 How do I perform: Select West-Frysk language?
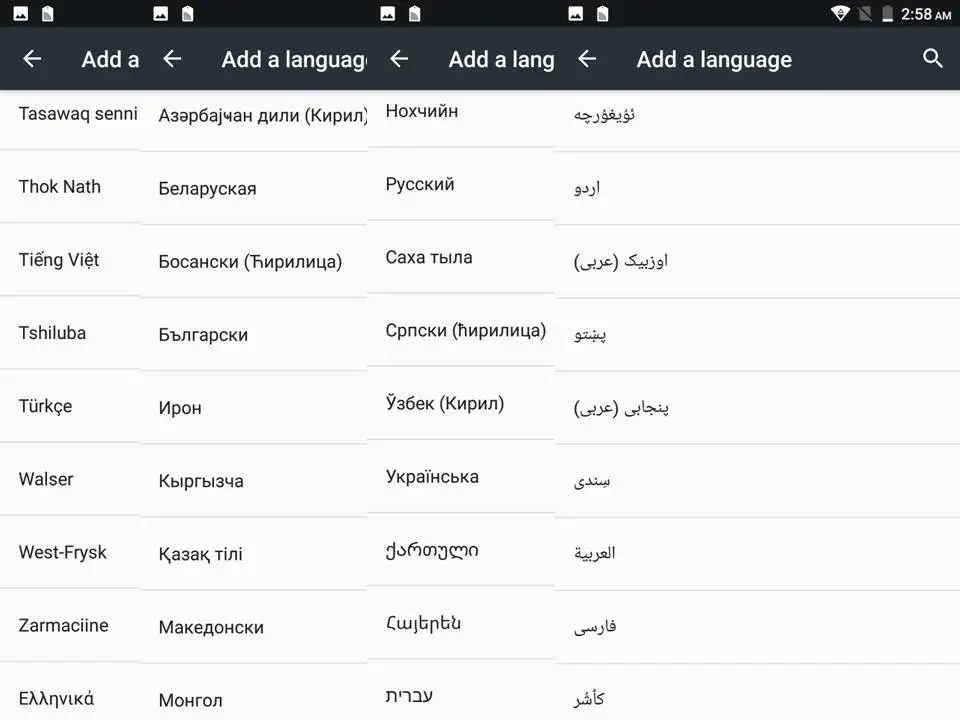click(x=62, y=552)
